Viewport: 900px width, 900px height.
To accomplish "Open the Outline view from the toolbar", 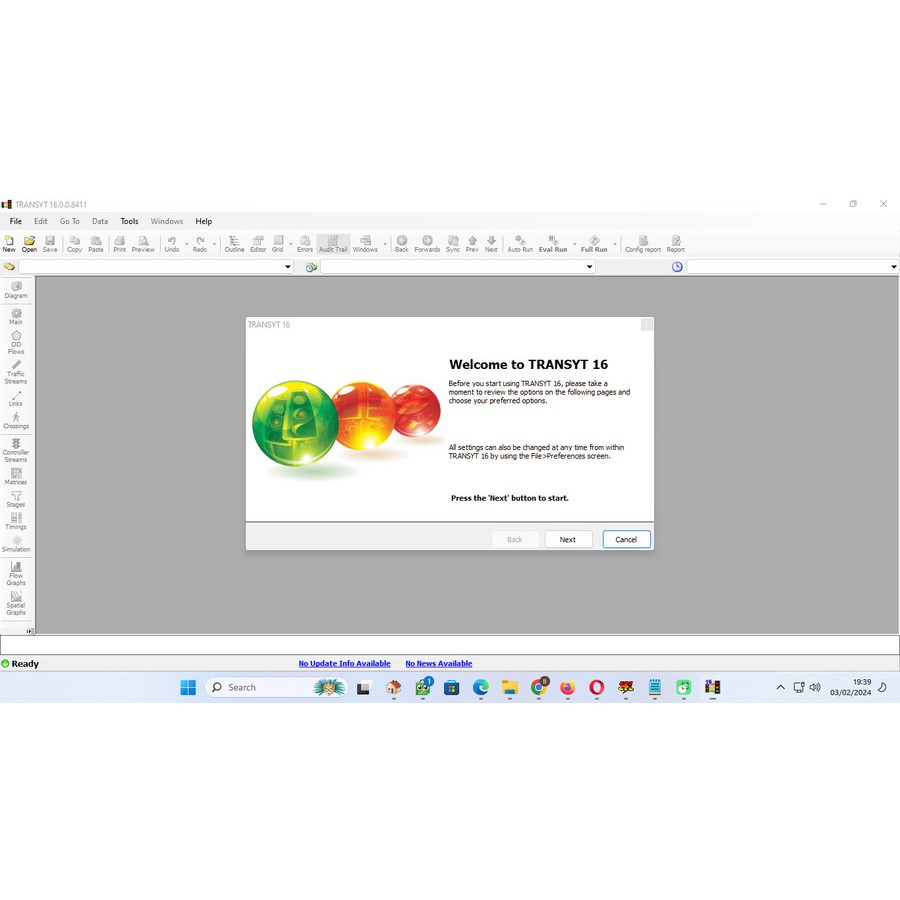I will [234, 244].
